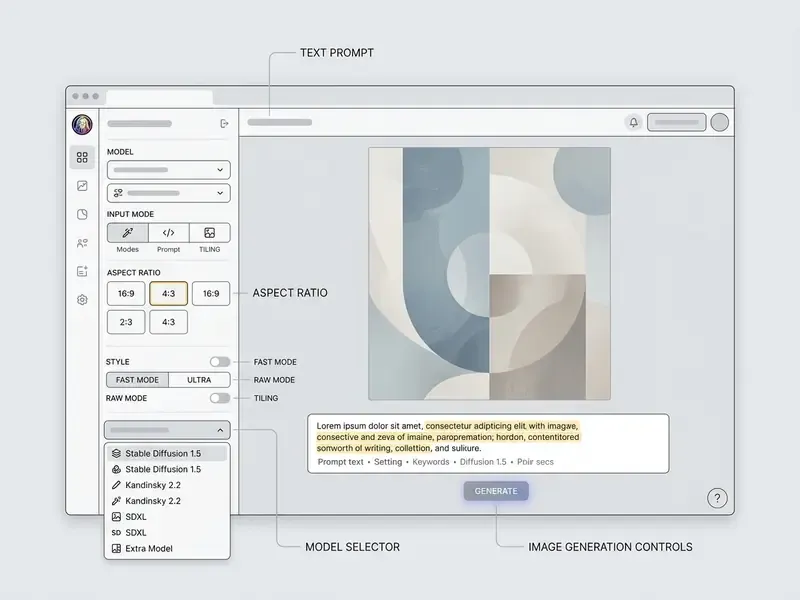This screenshot has height=600, width=800.
Task: Click Prompt text link under prompt
Action: [x=340, y=462]
